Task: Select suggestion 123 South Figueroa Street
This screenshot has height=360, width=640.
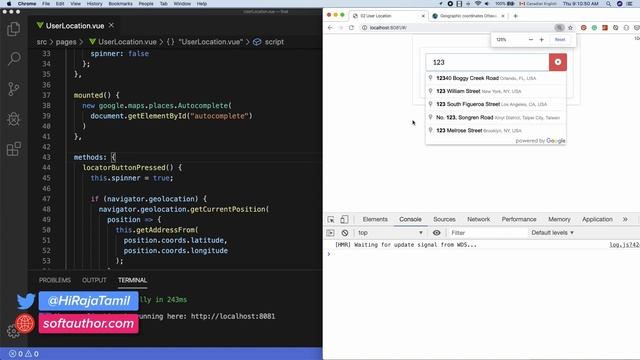Action: pos(496,104)
